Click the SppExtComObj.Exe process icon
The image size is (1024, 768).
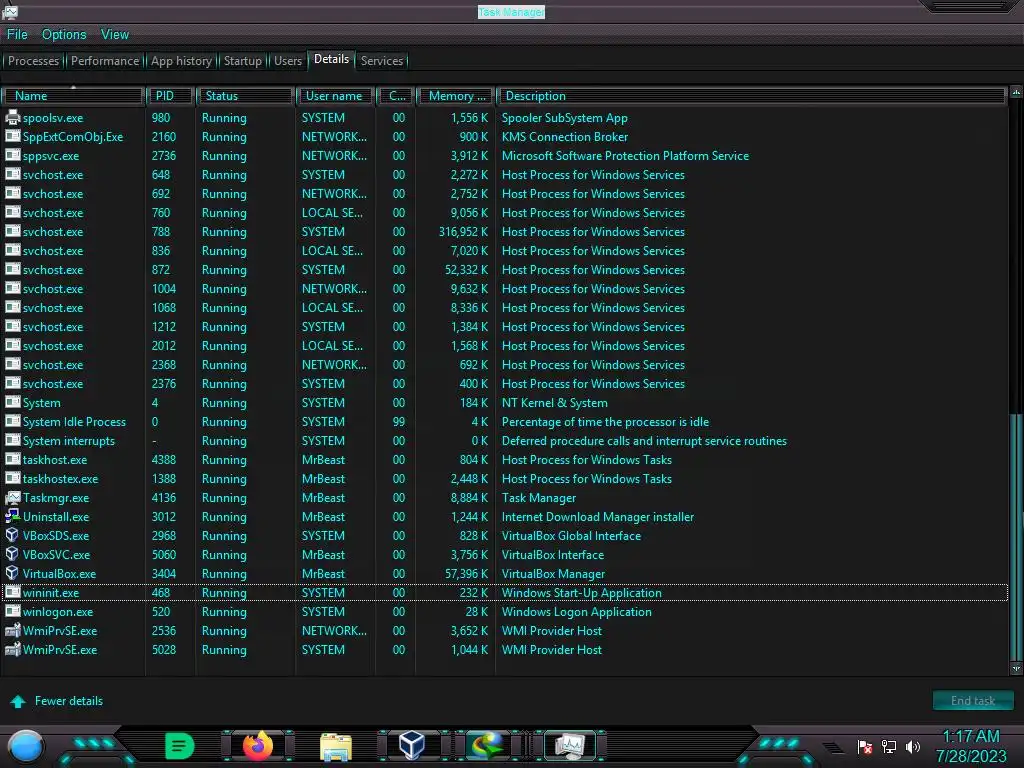coord(12,136)
